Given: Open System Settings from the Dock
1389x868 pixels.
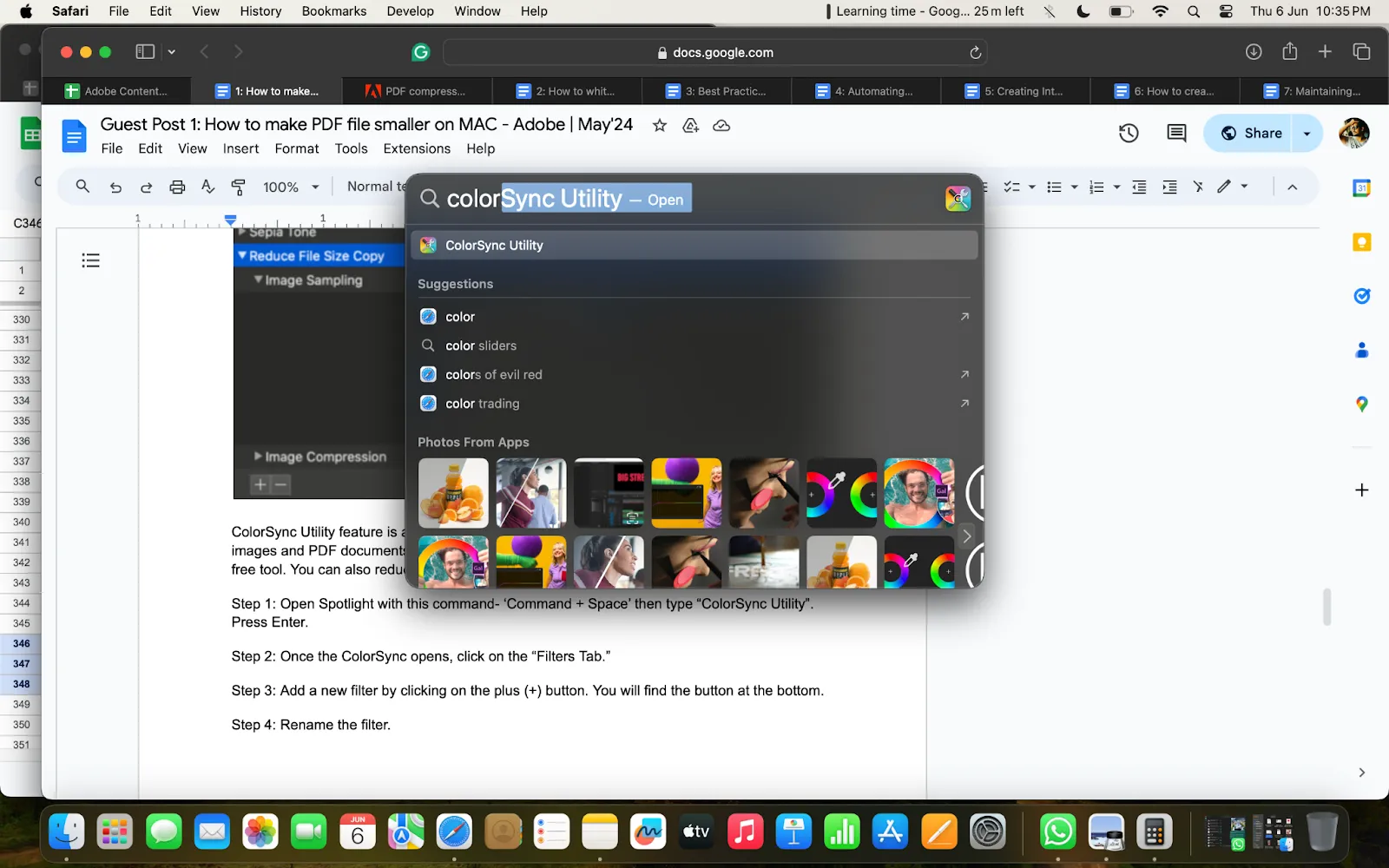Looking at the screenshot, I should (x=987, y=832).
